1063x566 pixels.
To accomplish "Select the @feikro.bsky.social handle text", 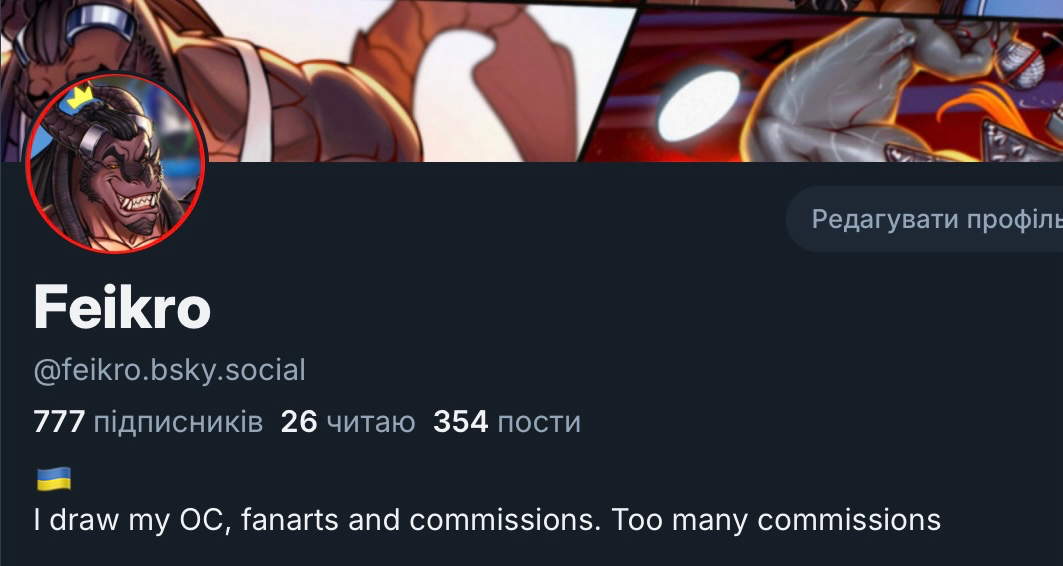I will click(x=169, y=370).
